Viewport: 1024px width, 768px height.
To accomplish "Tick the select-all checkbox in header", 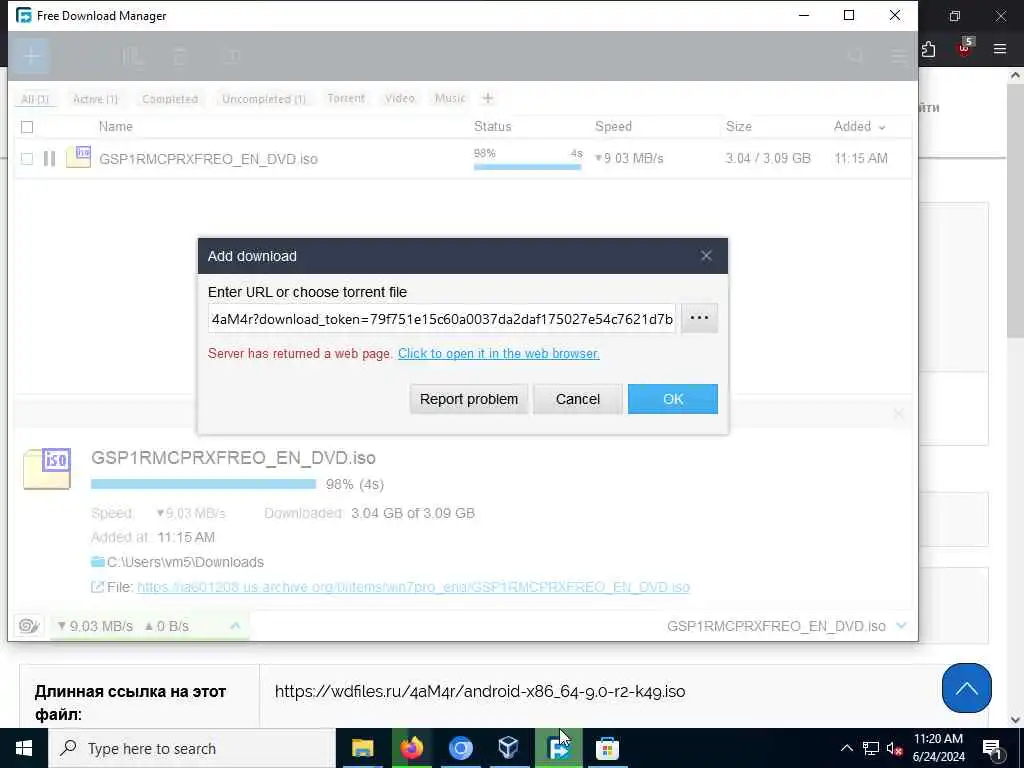I will click(x=27, y=127).
